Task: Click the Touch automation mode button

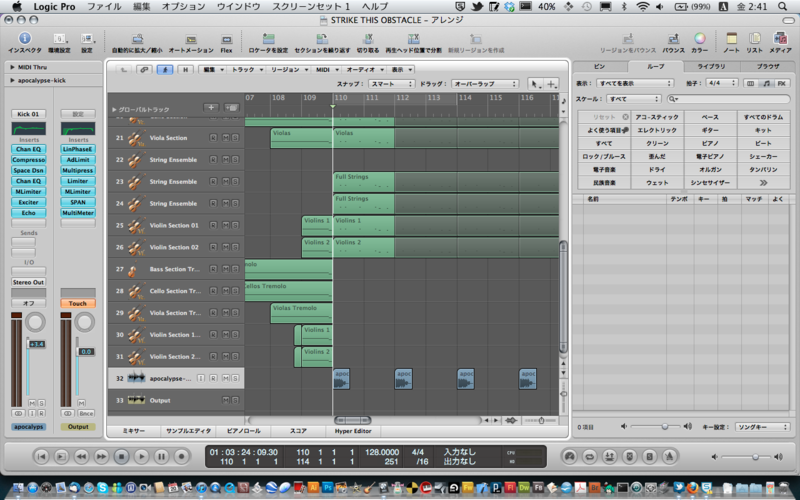Action: [x=78, y=303]
